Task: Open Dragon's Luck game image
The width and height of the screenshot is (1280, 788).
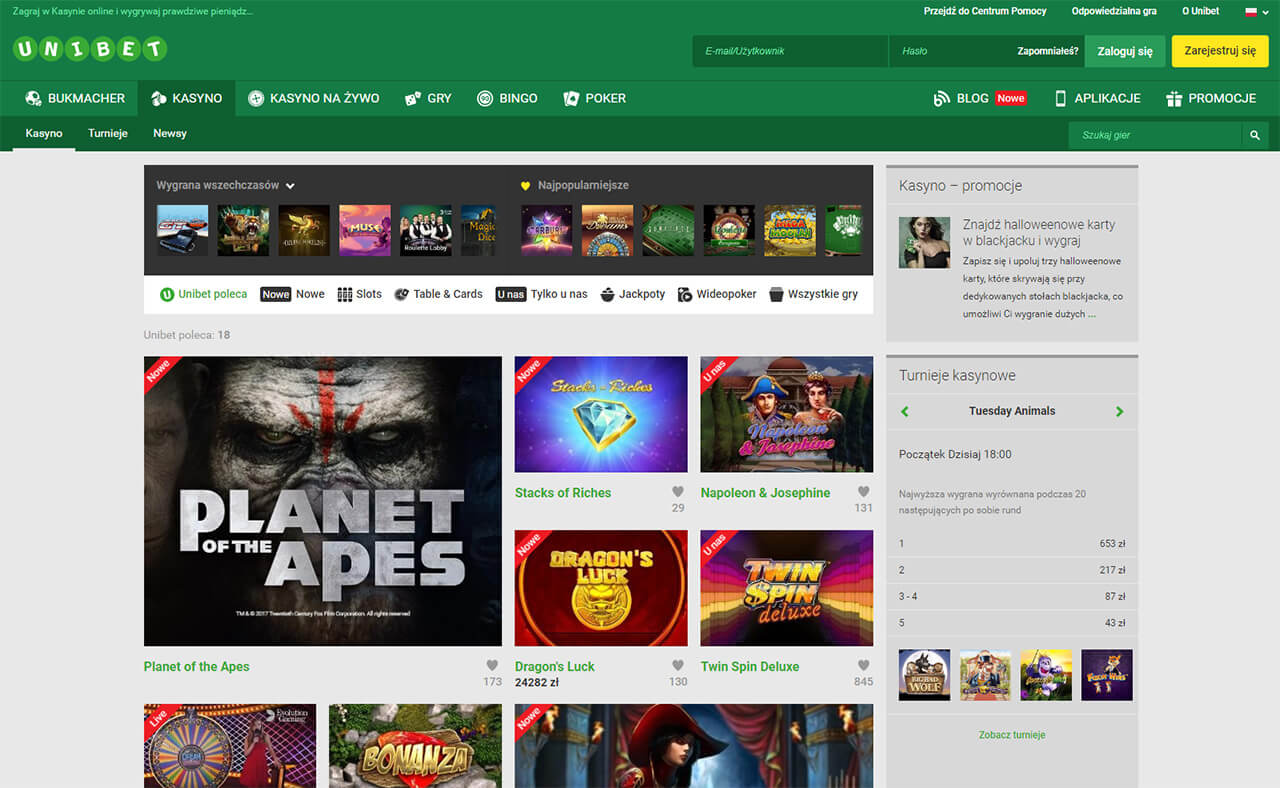Action: coord(601,588)
